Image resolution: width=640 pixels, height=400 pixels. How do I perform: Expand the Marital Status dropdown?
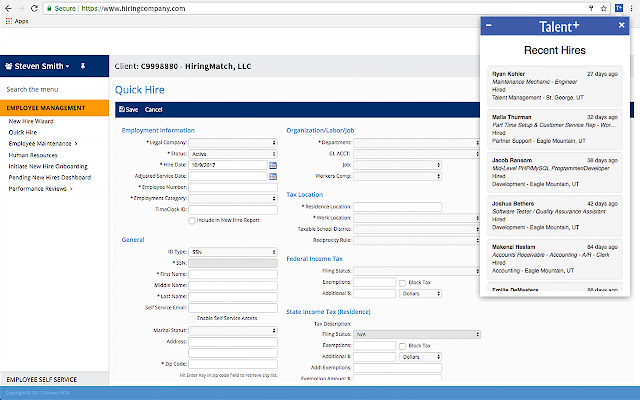tap(232, 329)
